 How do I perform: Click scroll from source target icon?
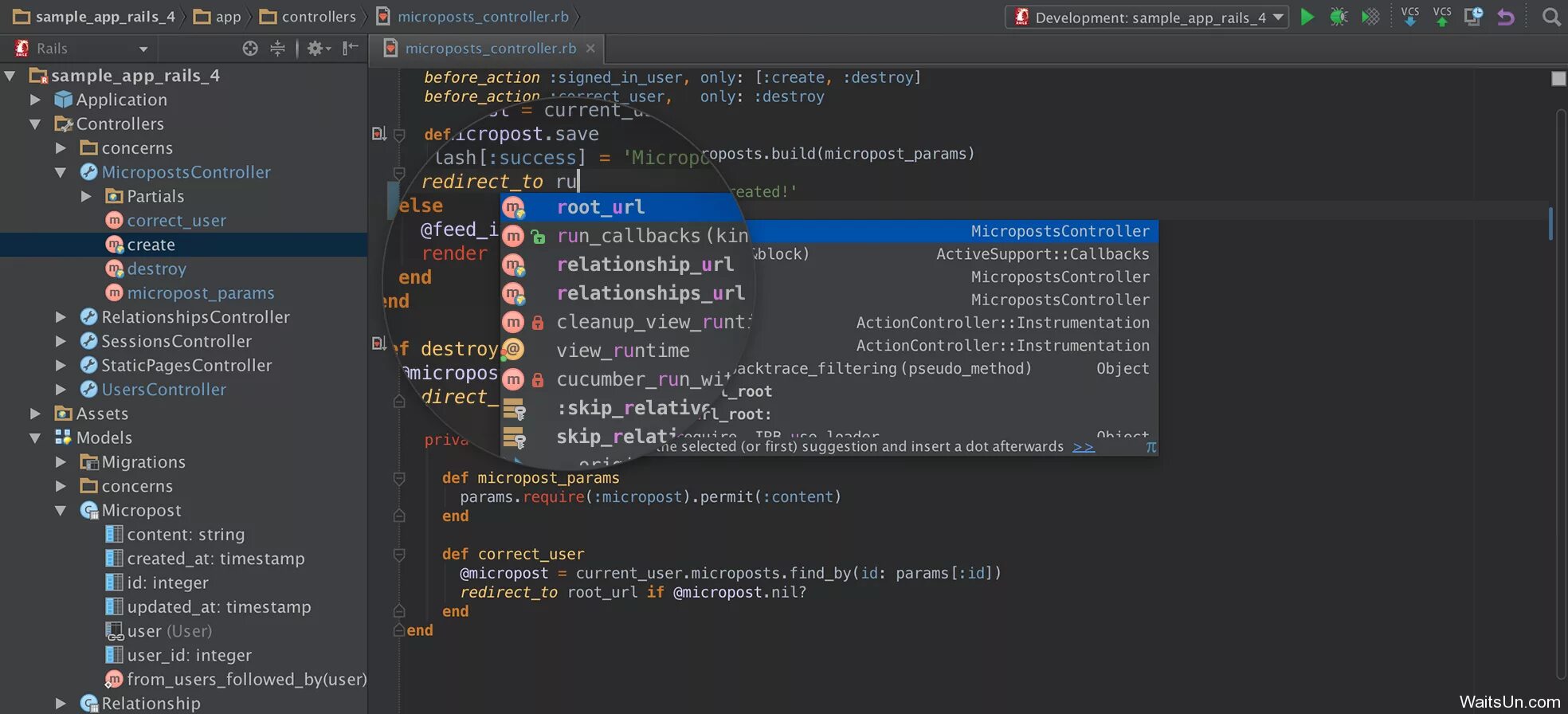(x=250, y=49)
